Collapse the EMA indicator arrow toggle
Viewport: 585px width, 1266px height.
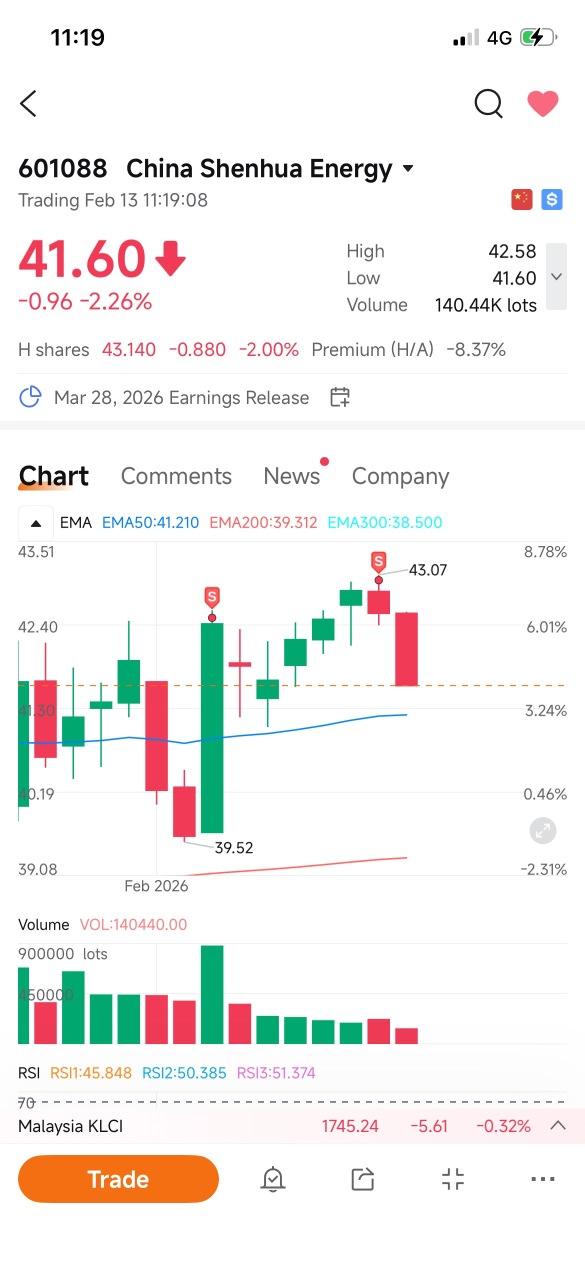coord(35,522)
